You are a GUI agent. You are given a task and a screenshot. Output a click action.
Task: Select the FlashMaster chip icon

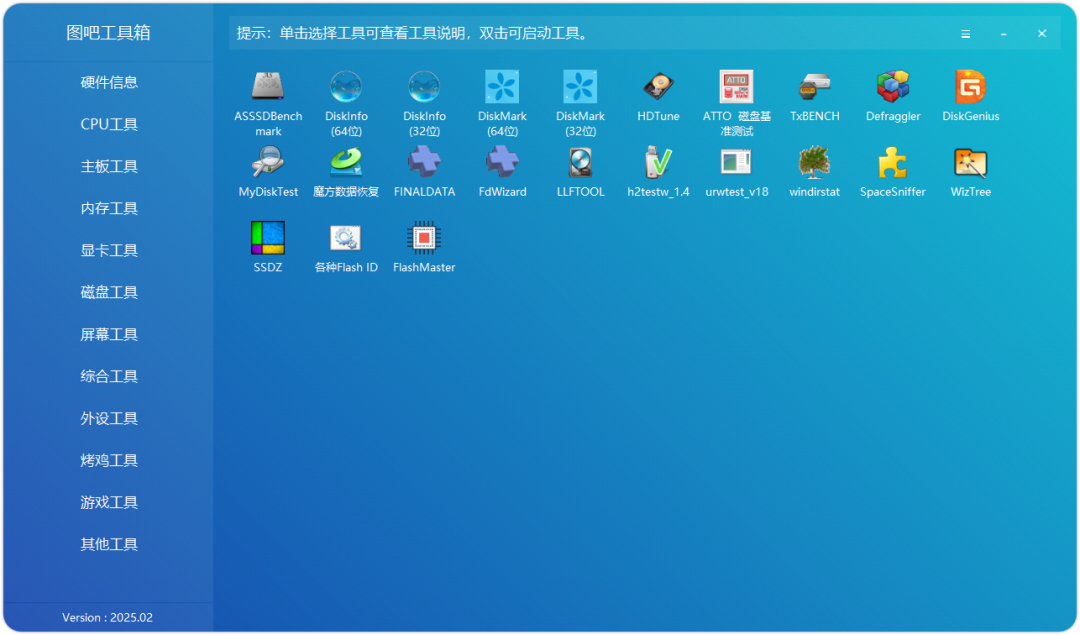pos(424,238)
